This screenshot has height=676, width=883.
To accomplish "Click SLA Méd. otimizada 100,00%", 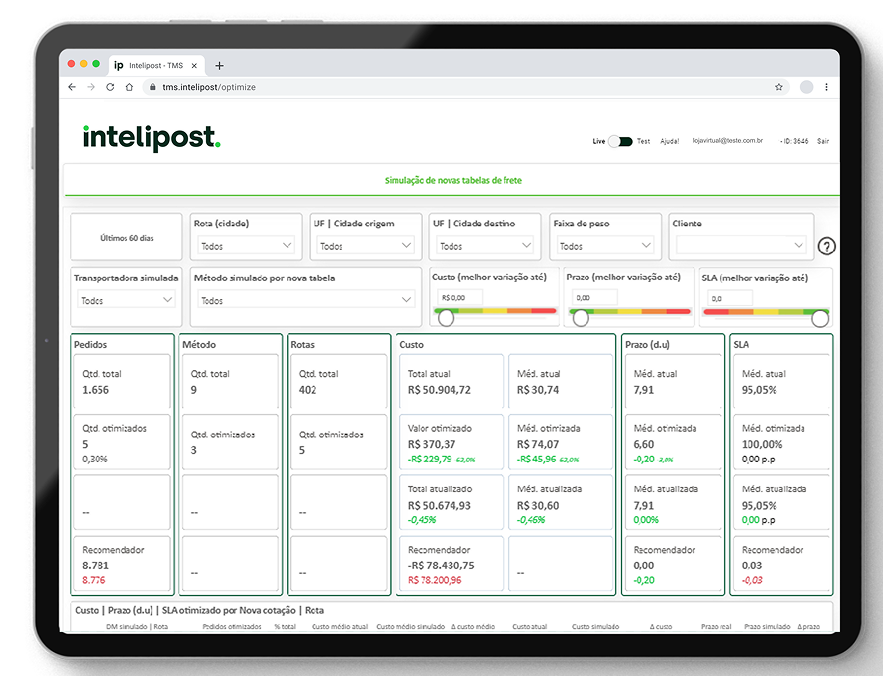I will click(762, 444).
